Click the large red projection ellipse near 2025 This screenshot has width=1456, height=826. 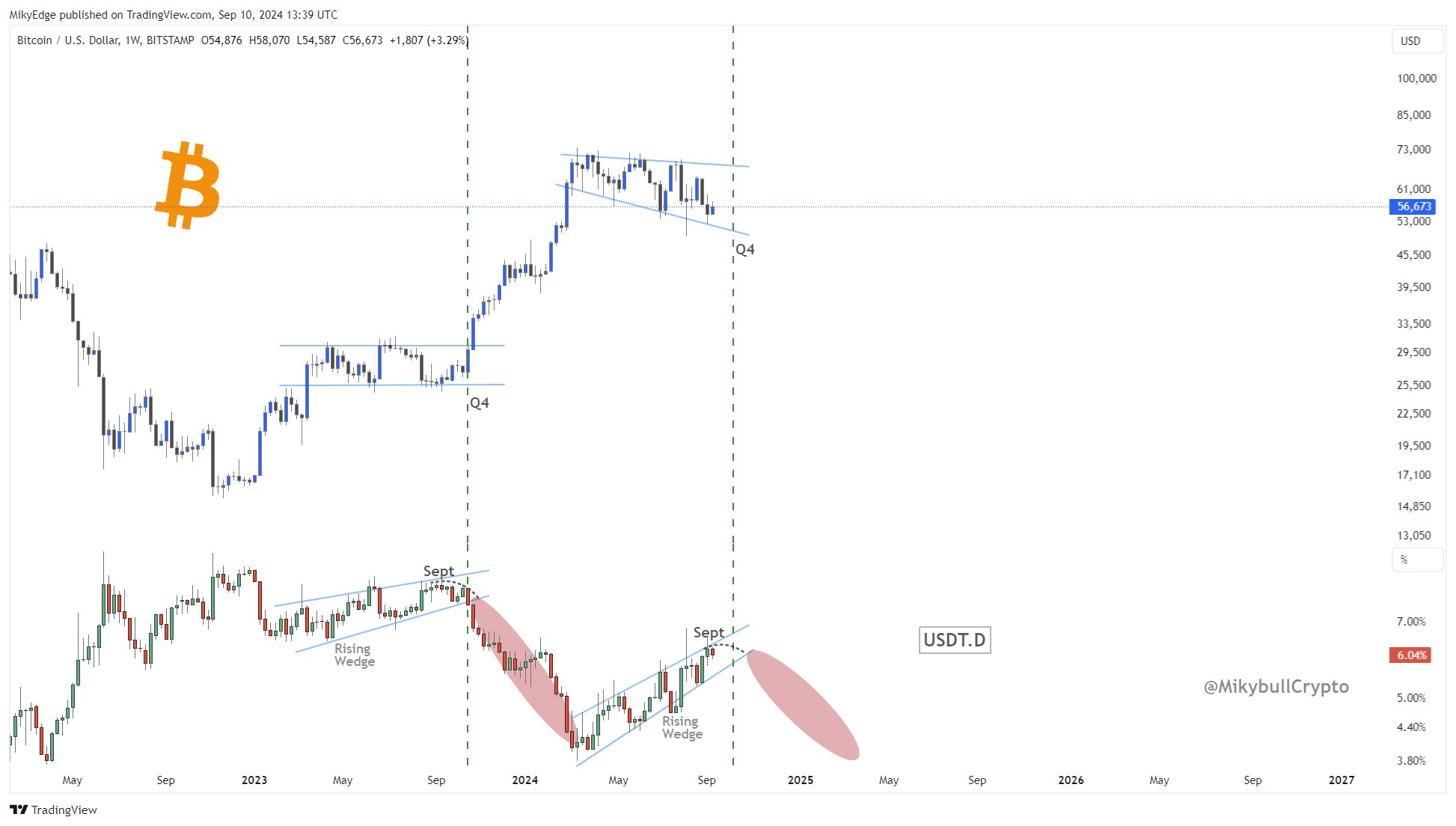pyautogui.click(x=803, y=705)
